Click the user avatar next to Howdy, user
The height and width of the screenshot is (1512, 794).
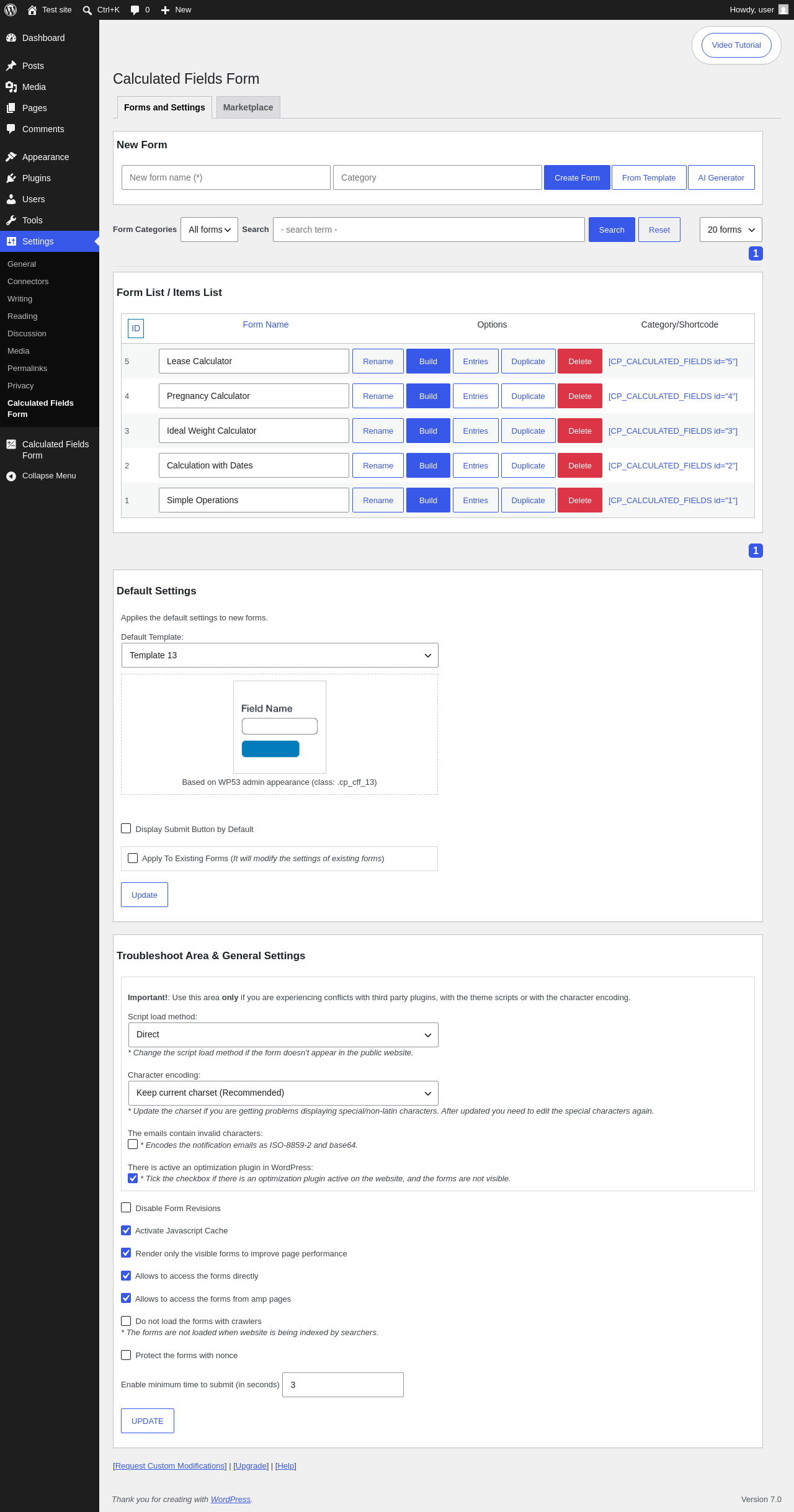(x=783, y=10)
